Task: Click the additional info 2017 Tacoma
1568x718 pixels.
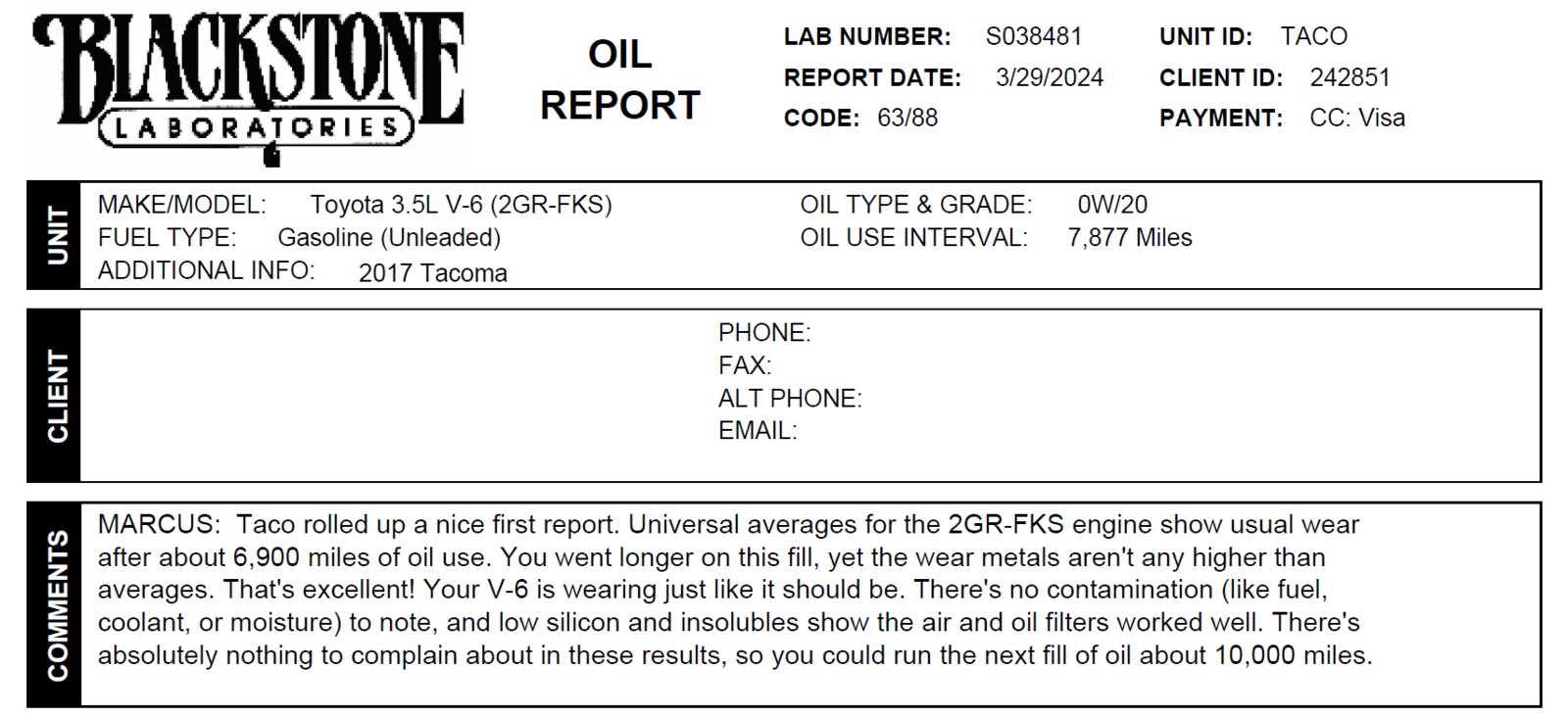Action: coord(433,273)
